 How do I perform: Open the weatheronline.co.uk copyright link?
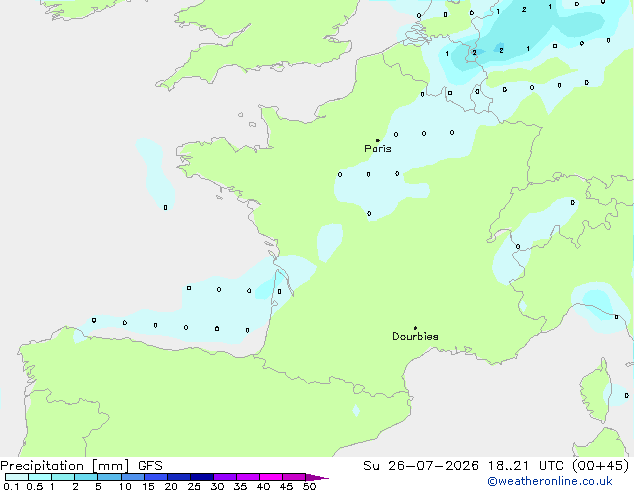[549, 481]
